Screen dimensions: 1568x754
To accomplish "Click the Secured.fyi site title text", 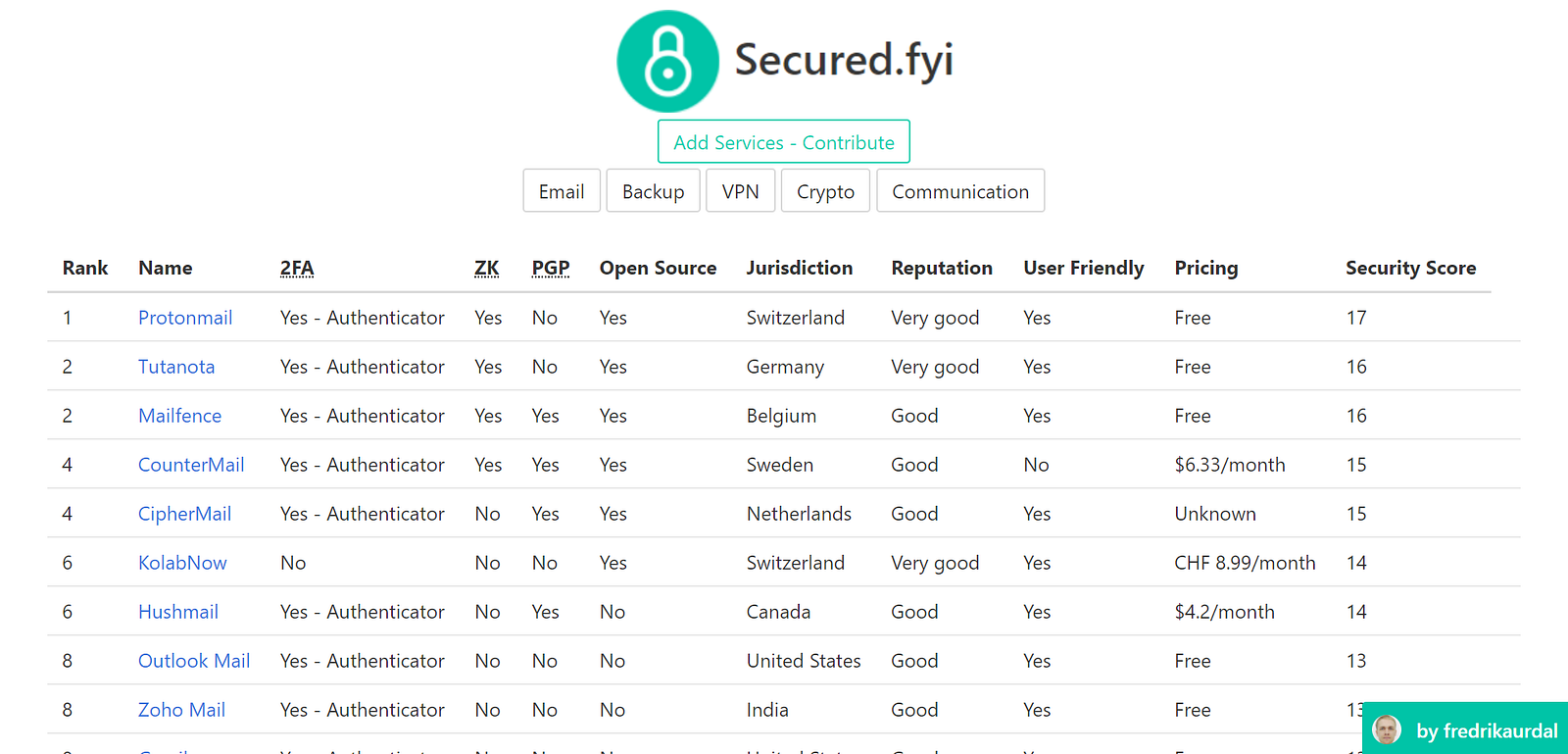I will click(844, 60).
